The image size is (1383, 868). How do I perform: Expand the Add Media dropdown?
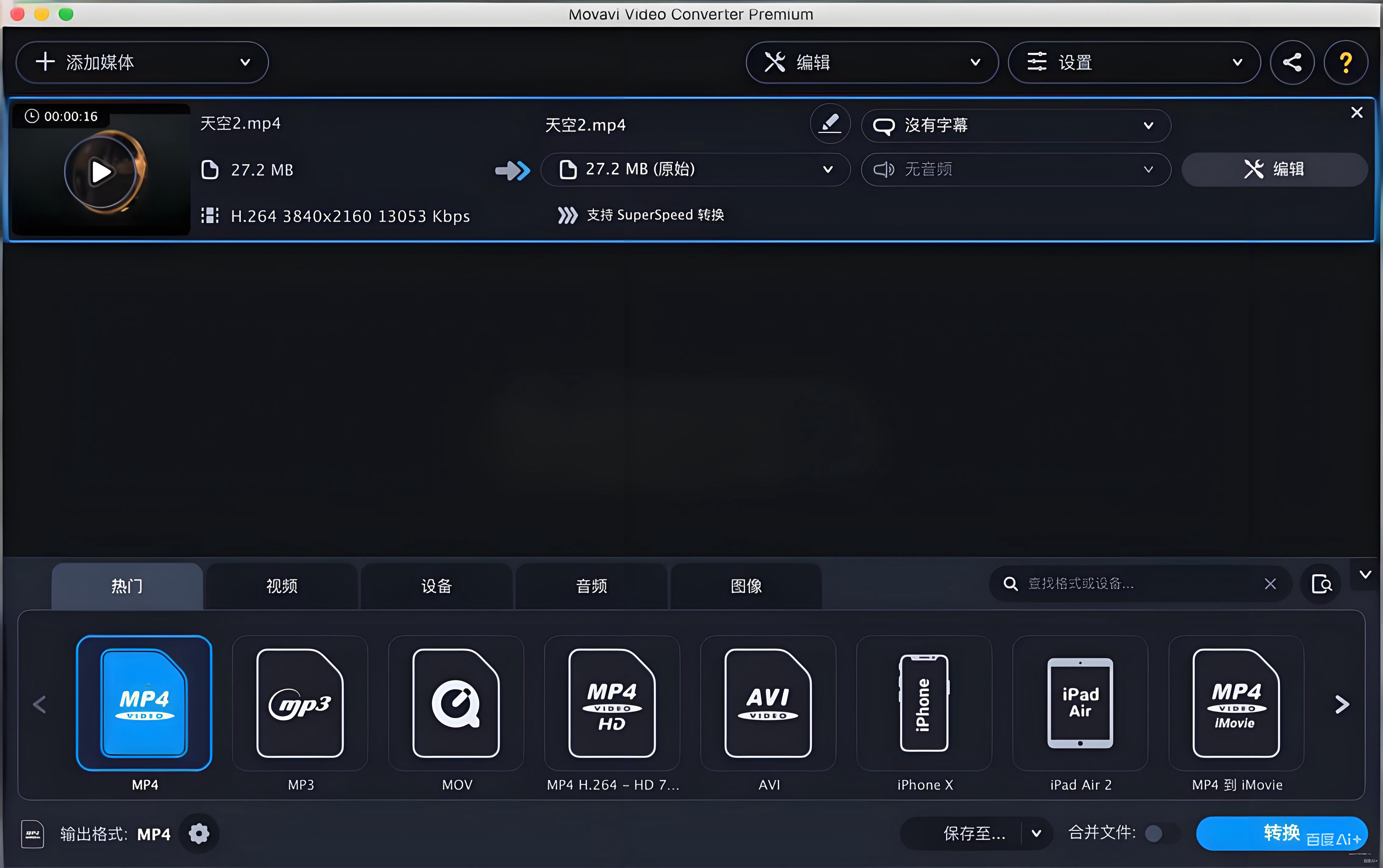coord(245,62)
